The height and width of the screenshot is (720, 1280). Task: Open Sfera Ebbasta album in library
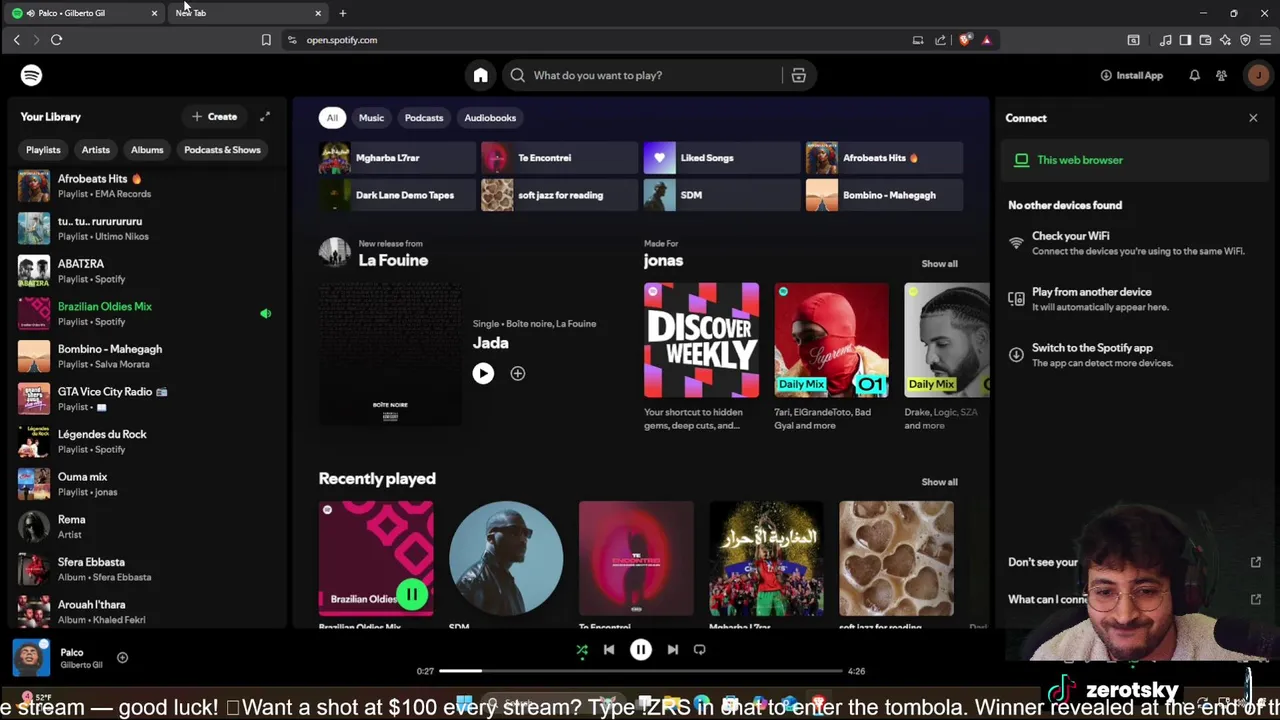[145, 569]
